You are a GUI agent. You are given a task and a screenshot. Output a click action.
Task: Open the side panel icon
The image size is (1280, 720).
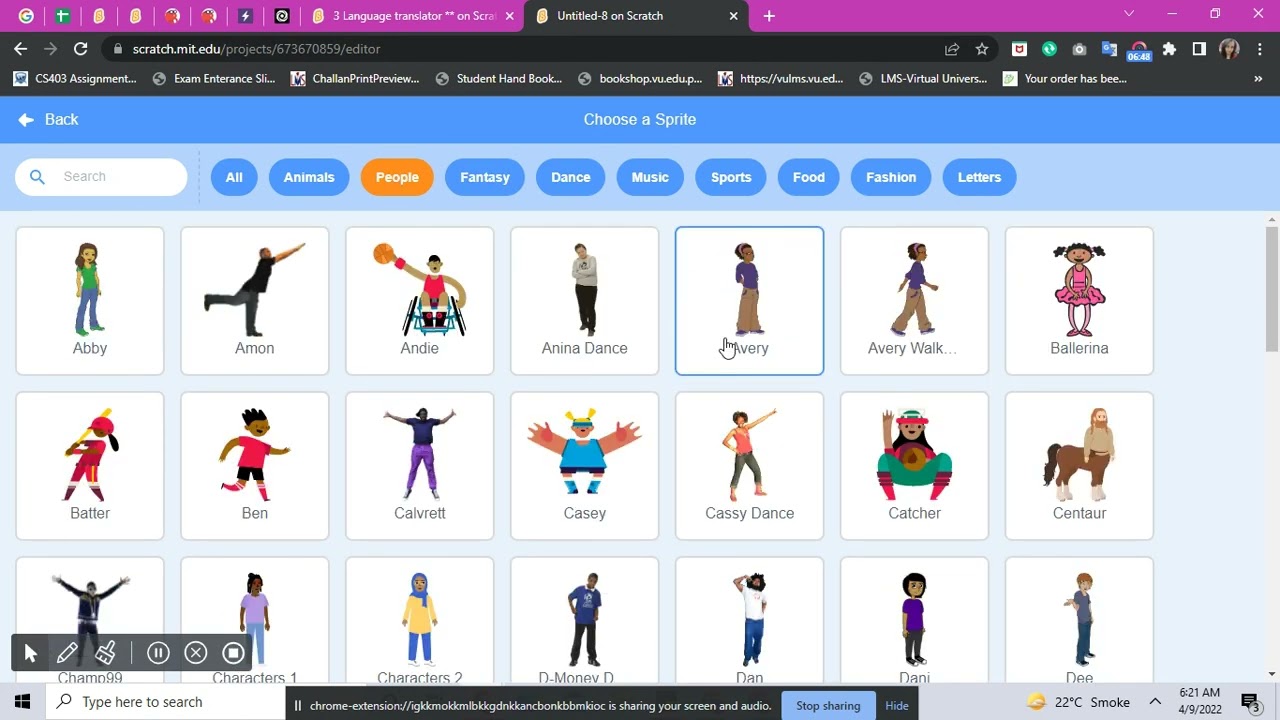tap(1199, 49)
